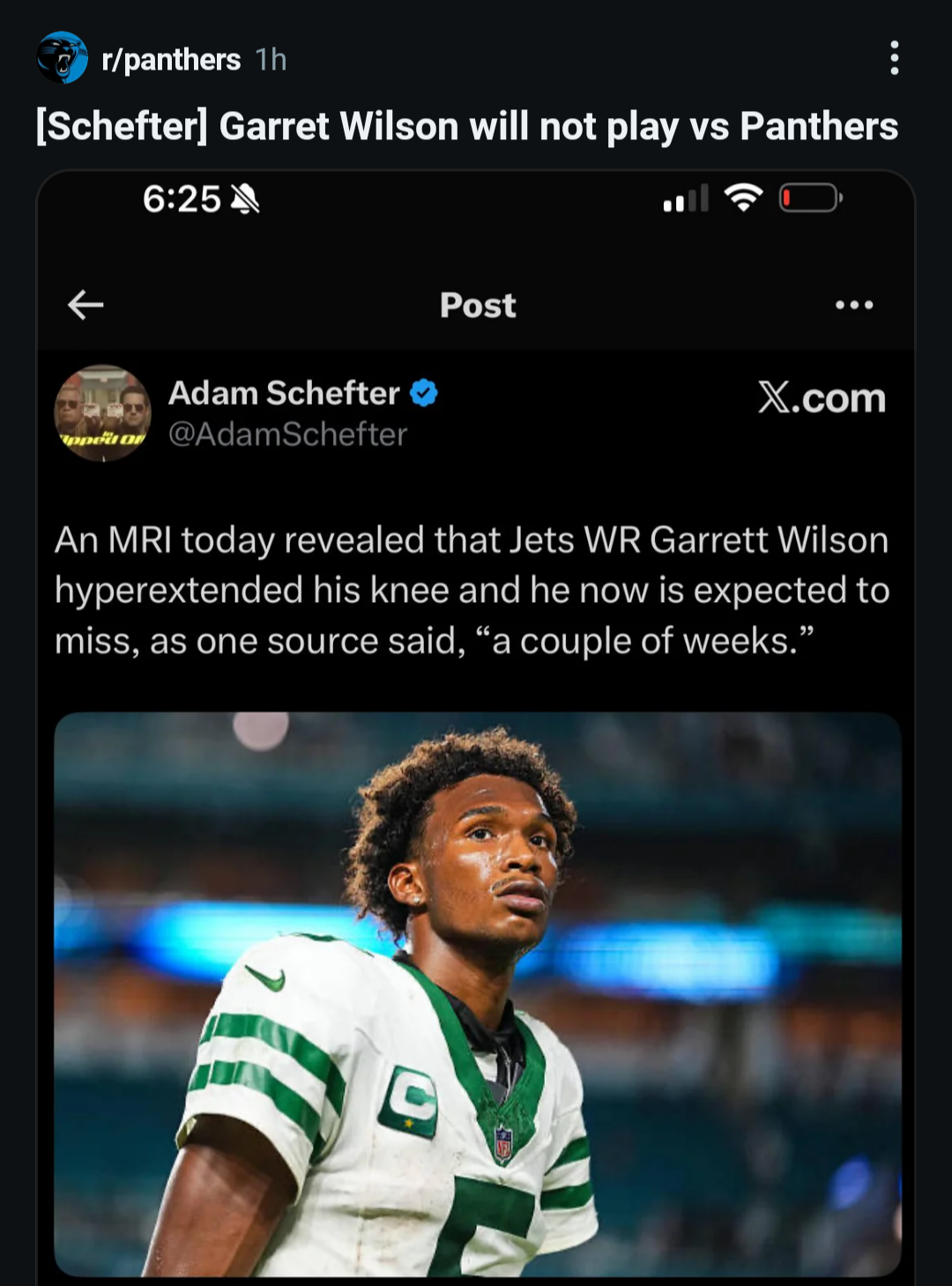Tap Adam Schefter's profile picture
This screenshot has width=952, height=1286.
(x=103, y=413)
